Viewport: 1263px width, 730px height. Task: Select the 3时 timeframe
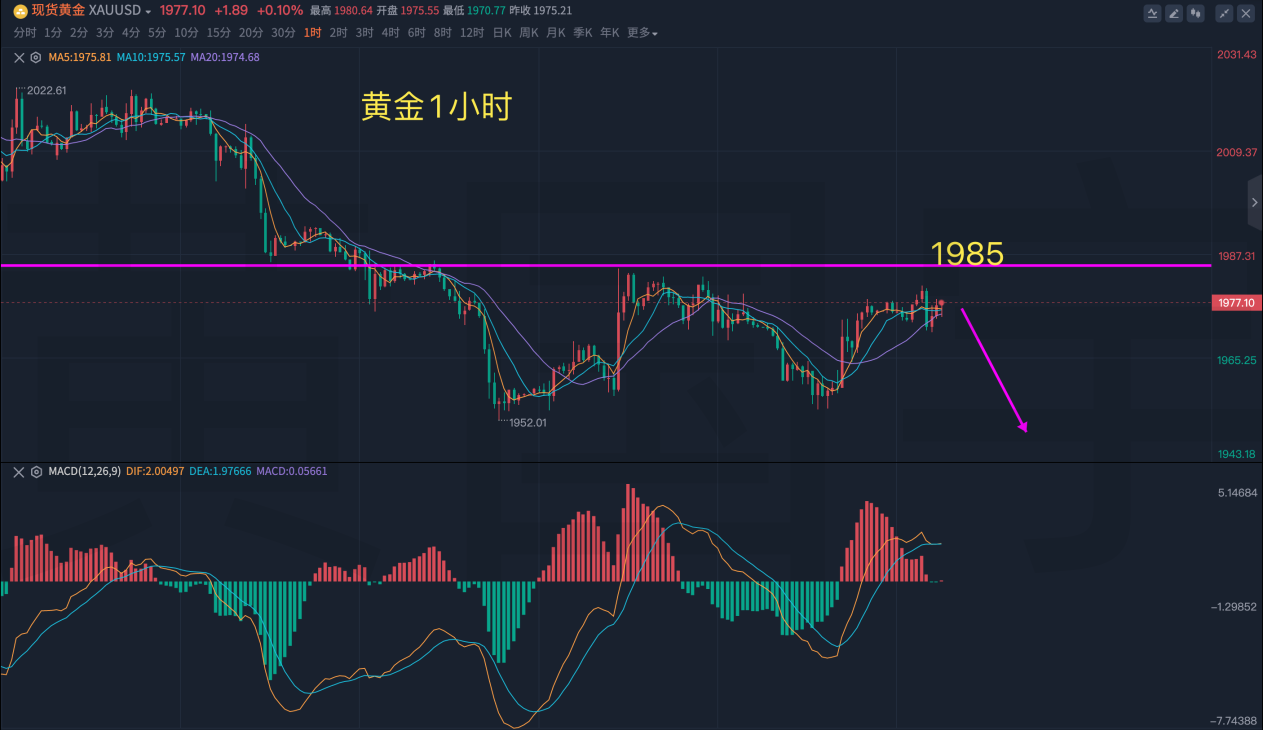(x=365, y=33)
